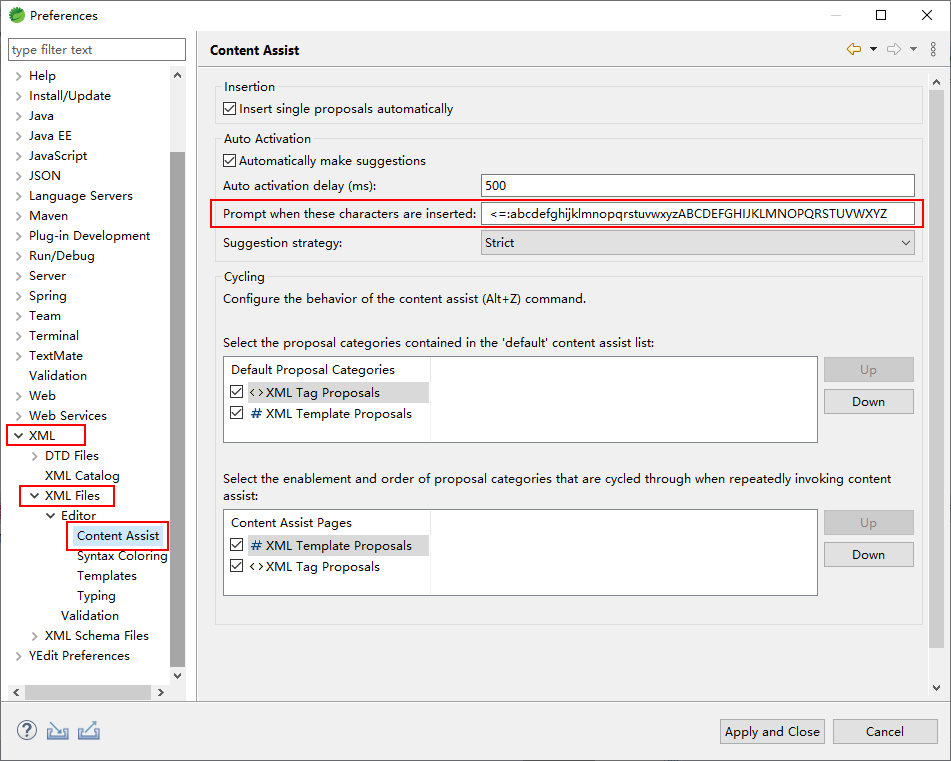Click the Preferences window app icon
Screen dimensions: 951x761
point(17,15)
